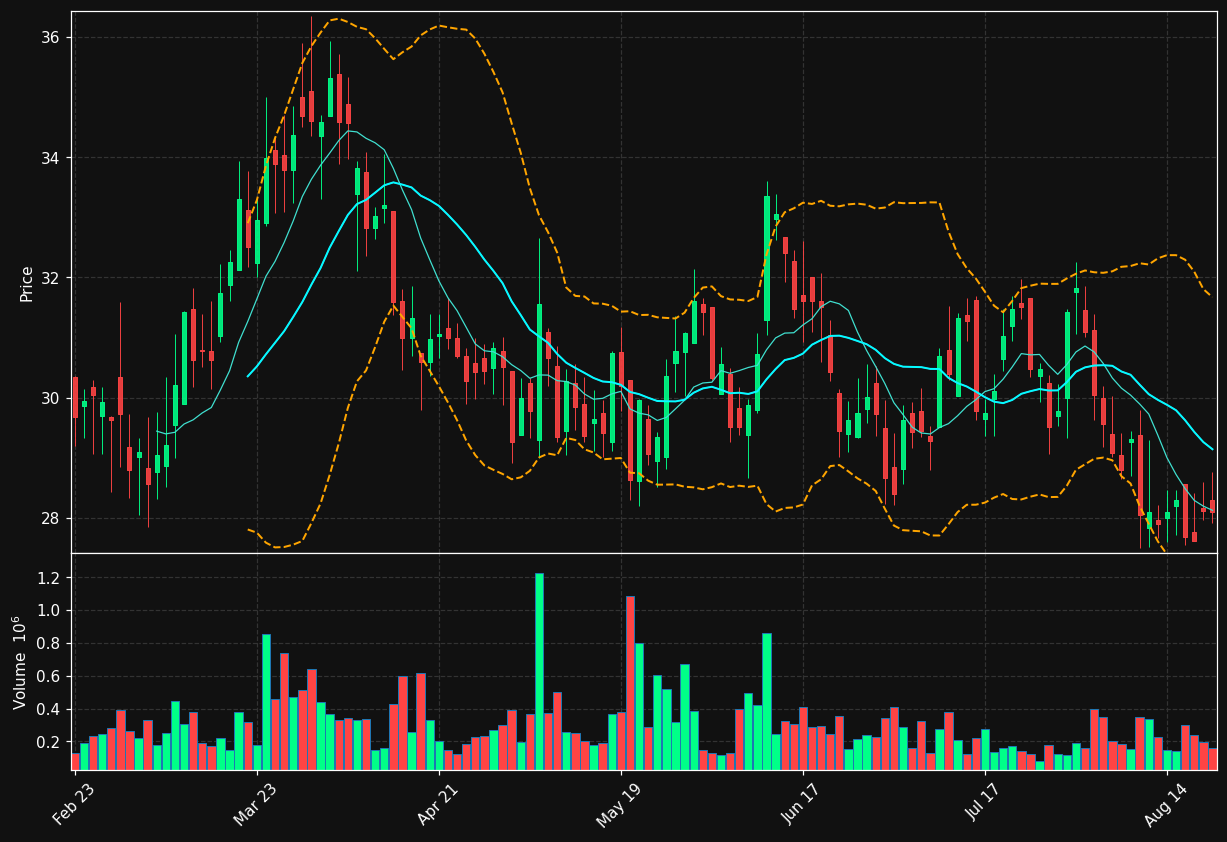
Task: Click the 'Volume 10⁶' axis title
Action: coord(20,662)
